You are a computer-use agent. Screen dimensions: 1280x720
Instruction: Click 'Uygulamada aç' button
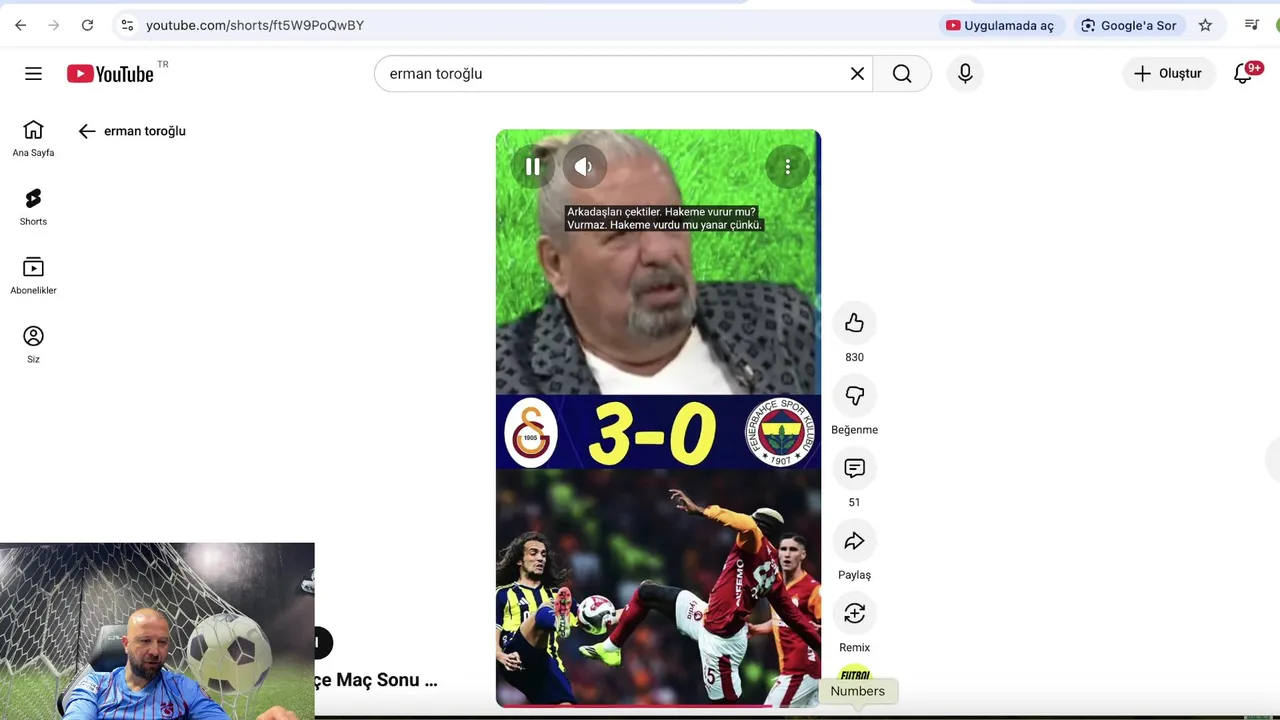pyautogui.click(x=1000, y=25)
